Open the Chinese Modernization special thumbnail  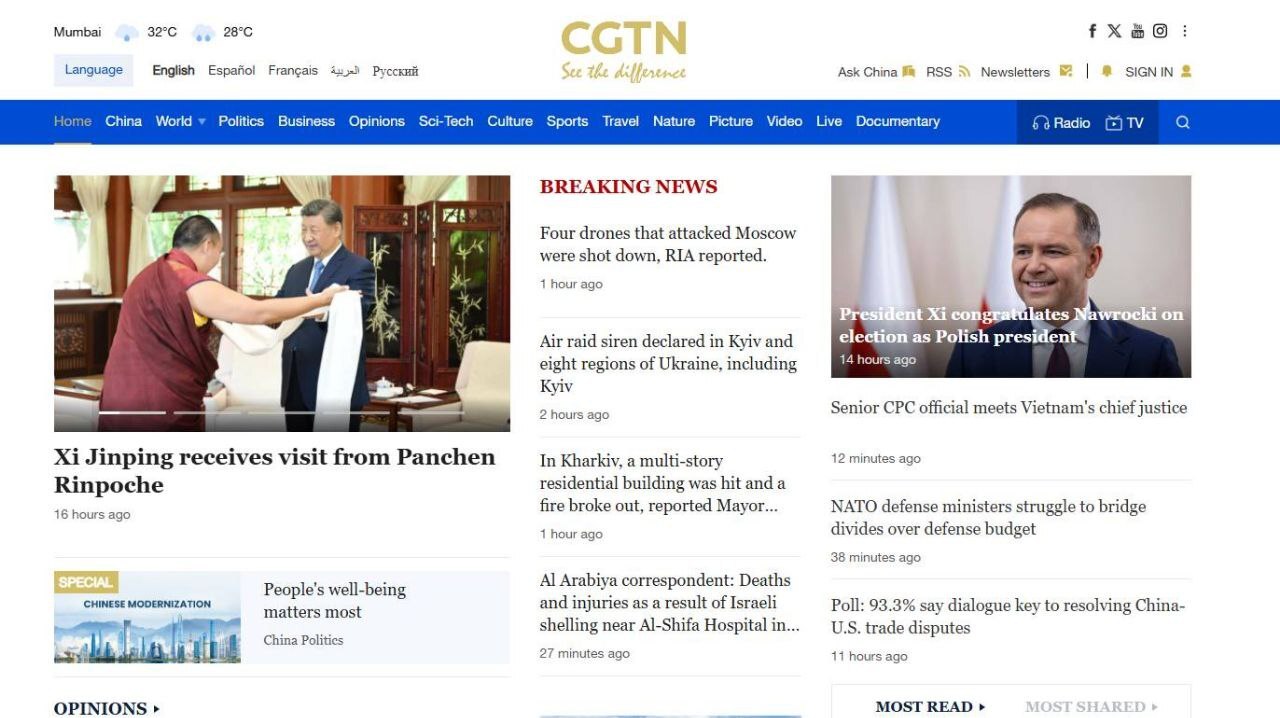[x=147, y=617]
